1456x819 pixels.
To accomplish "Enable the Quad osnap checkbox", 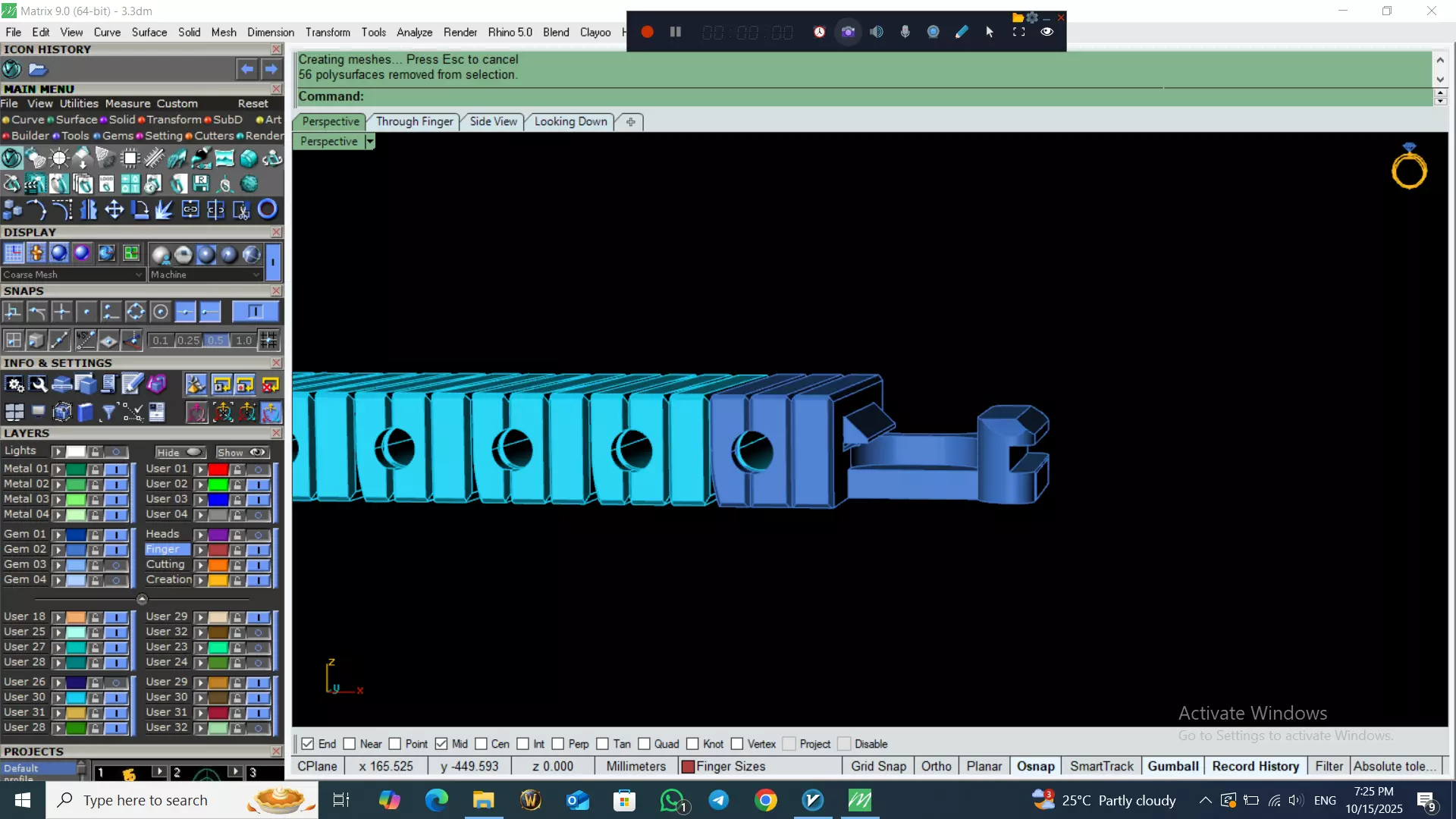I will [x=644, y=744].
